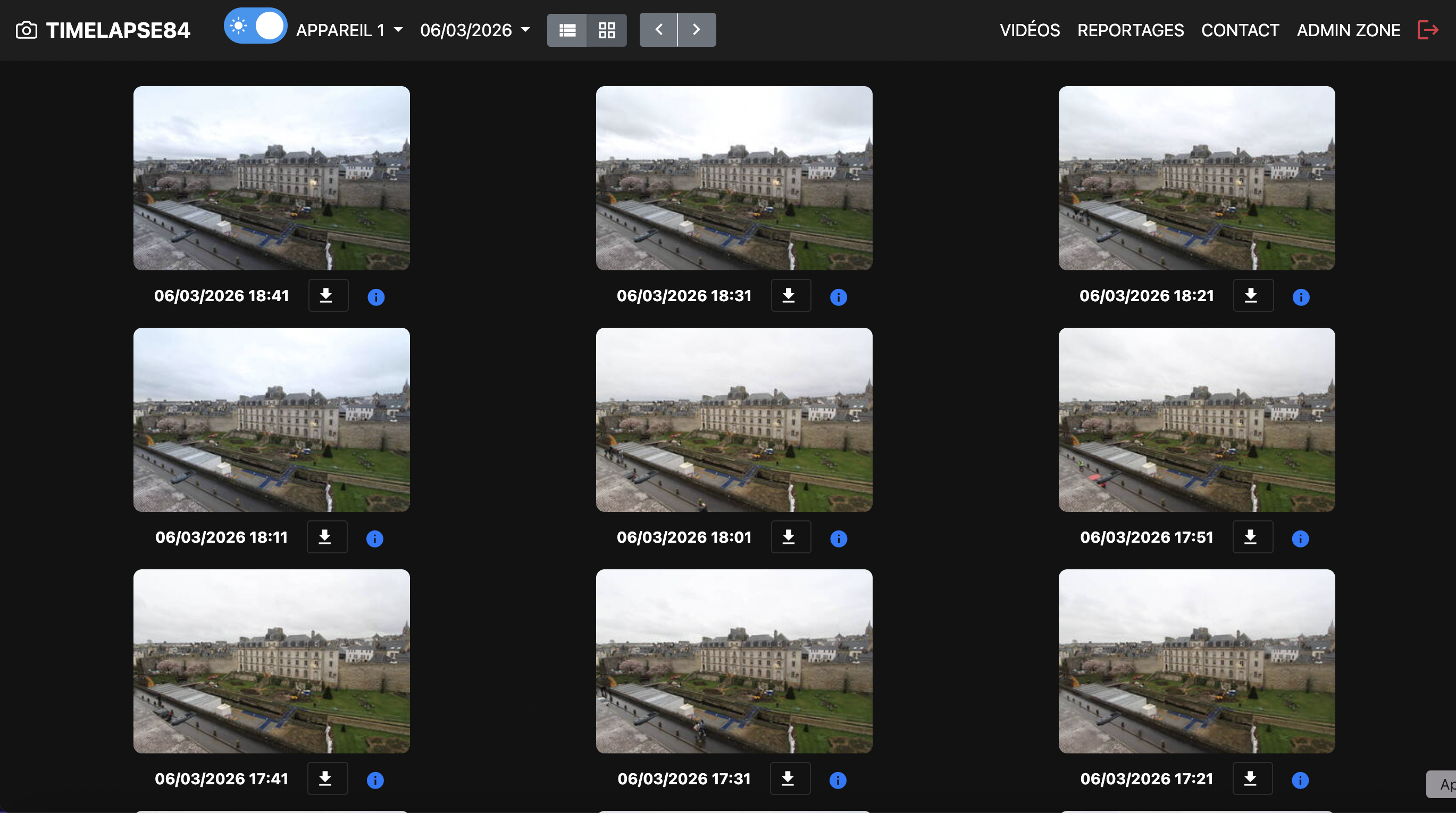
Task: Open the 18:01 photo thumbnail
Action: (734, 419)
